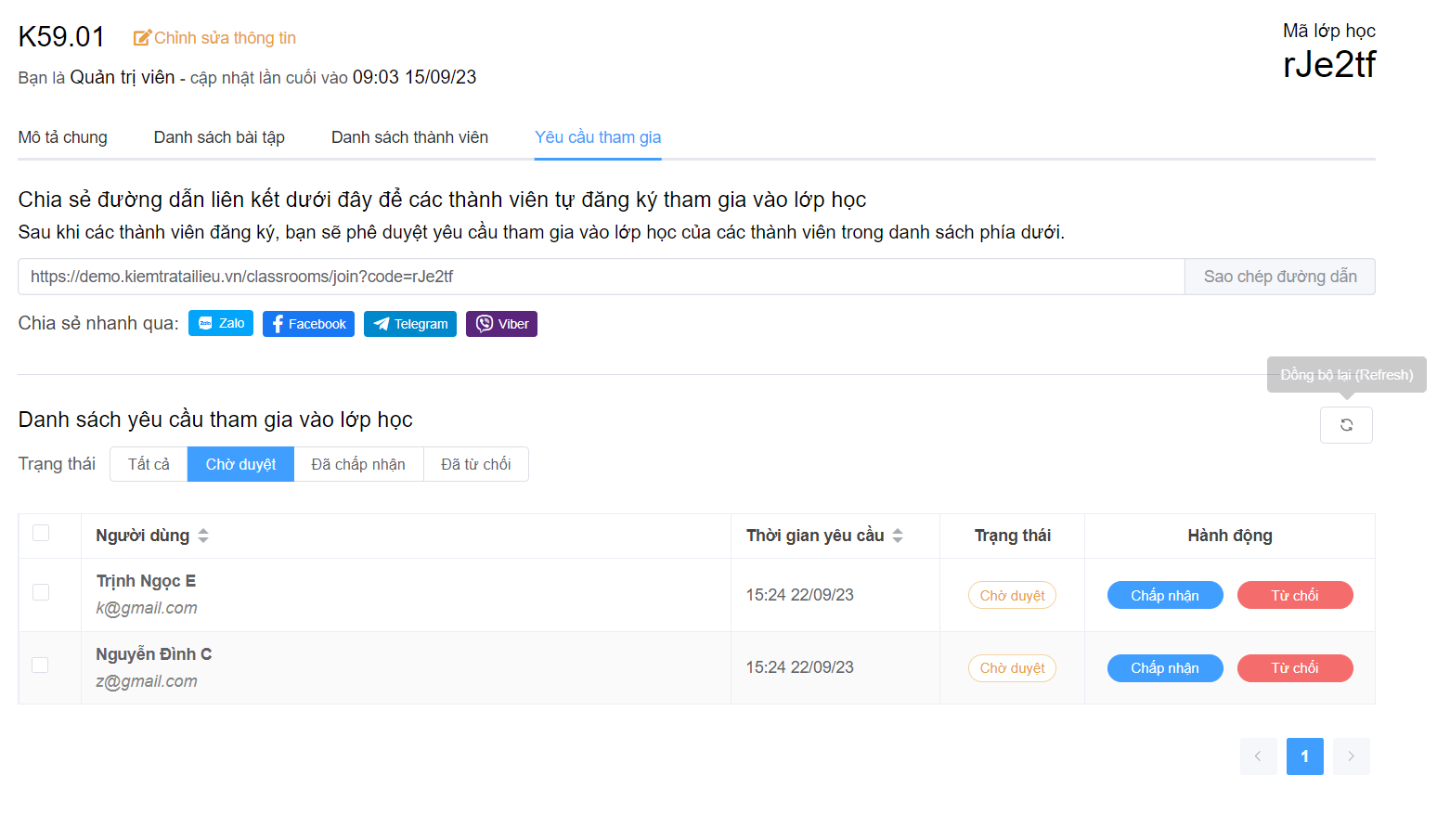Click the refresh sync icon button

tap(1346, 425)
